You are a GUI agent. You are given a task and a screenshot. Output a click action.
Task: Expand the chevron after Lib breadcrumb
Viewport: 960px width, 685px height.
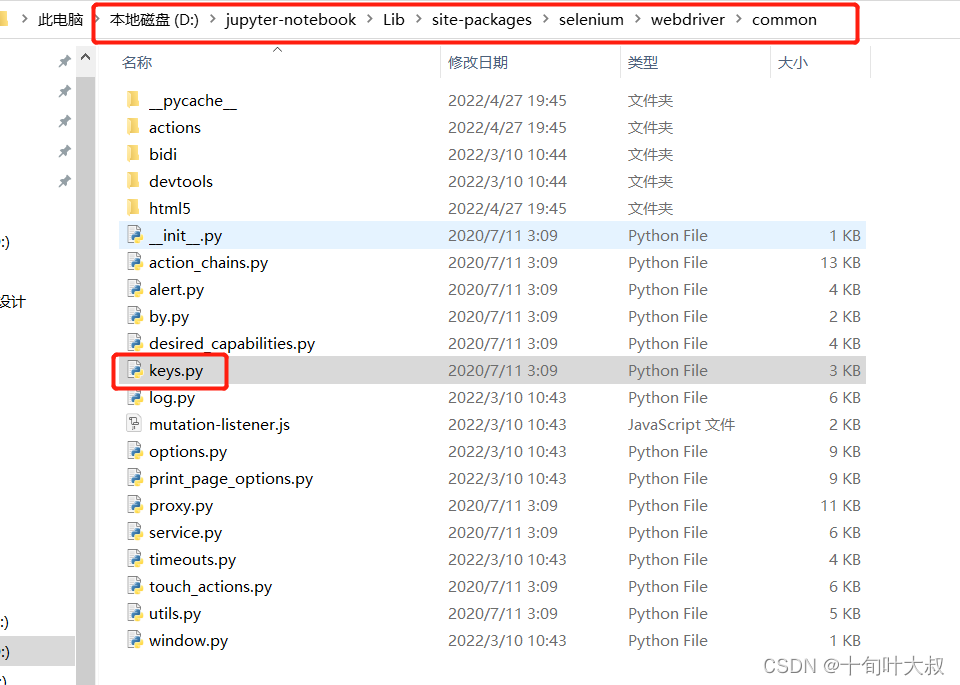[419, 20]
